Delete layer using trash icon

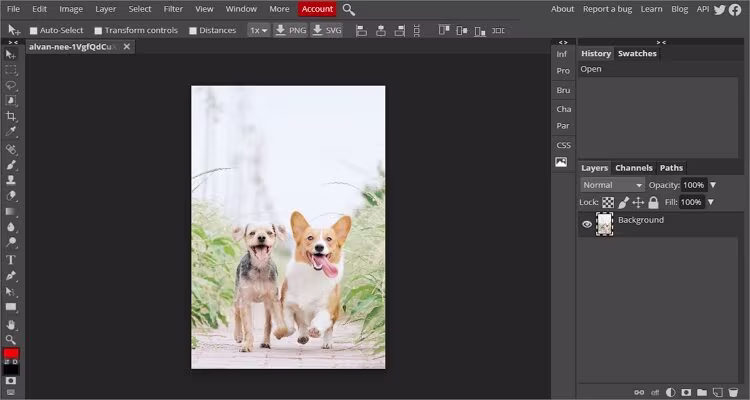(x=735, y=392)
